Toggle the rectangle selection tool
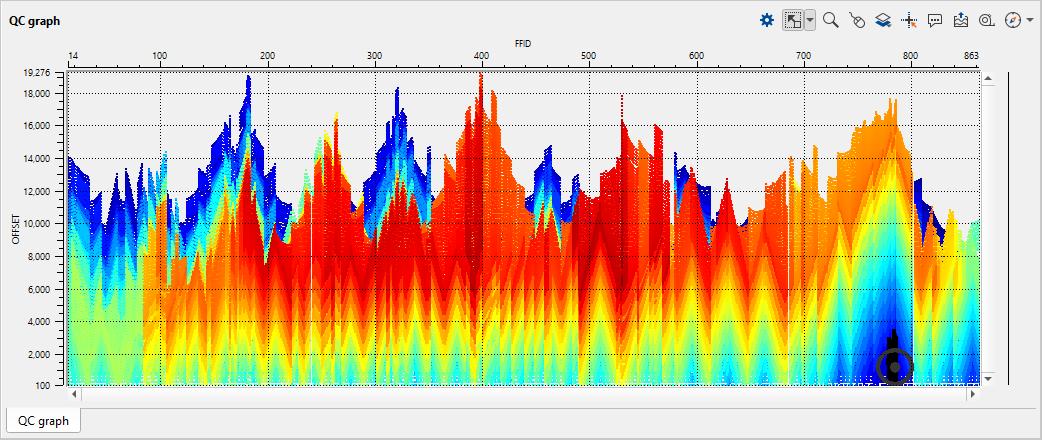Image resolution: width=1042 pixels, height=440 pixels. point(792,19)
